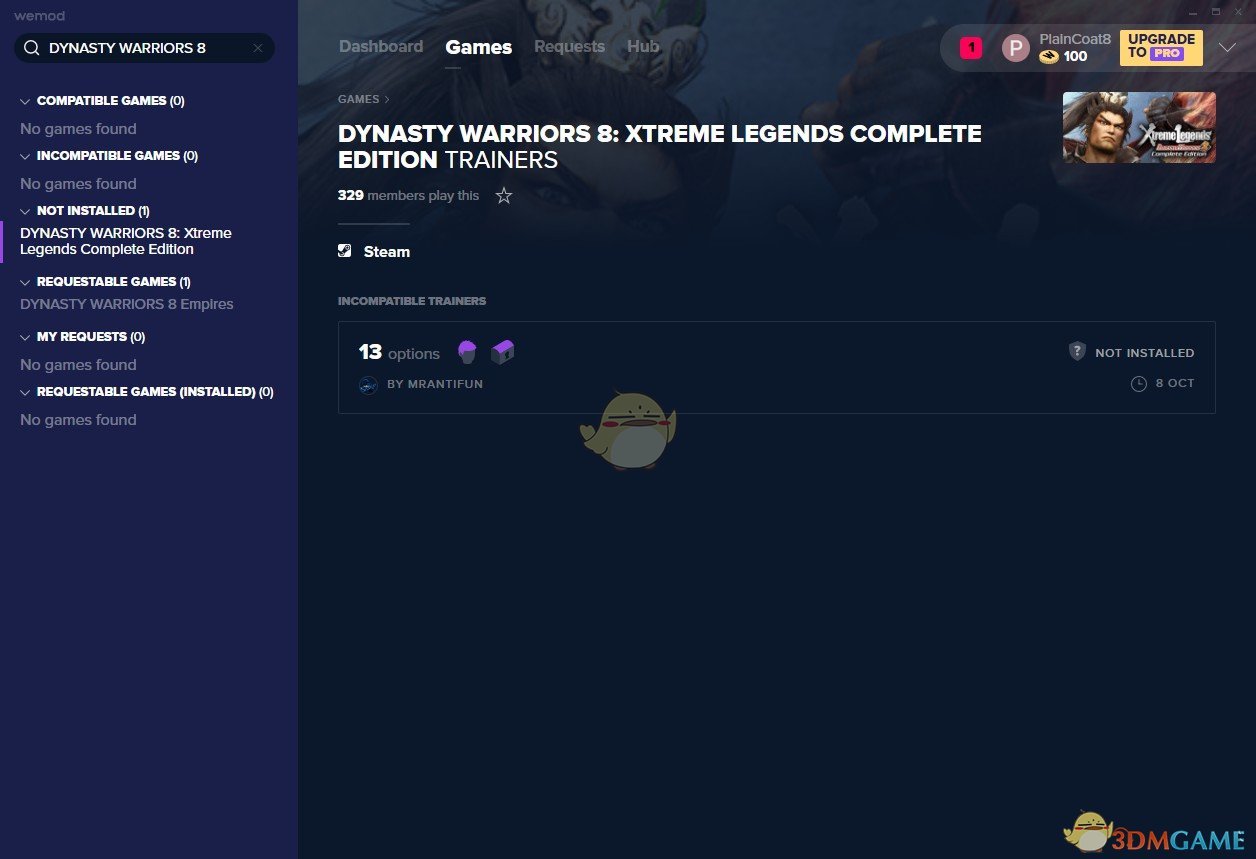Click the PlainCoat8 profile avatar
Viewport: 1256px width, 859px height.
click(x=1016, y=48)
